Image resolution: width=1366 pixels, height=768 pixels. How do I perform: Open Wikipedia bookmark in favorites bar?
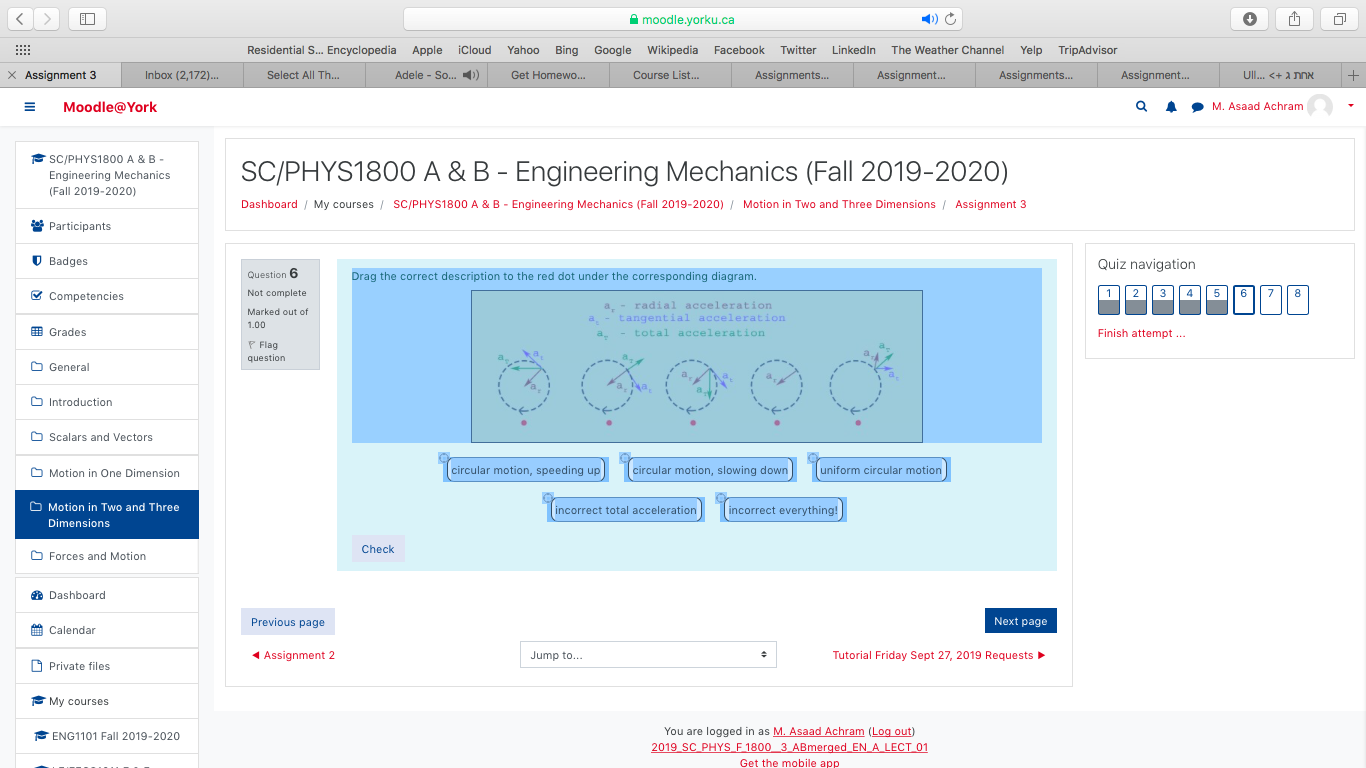coord(672,50)
